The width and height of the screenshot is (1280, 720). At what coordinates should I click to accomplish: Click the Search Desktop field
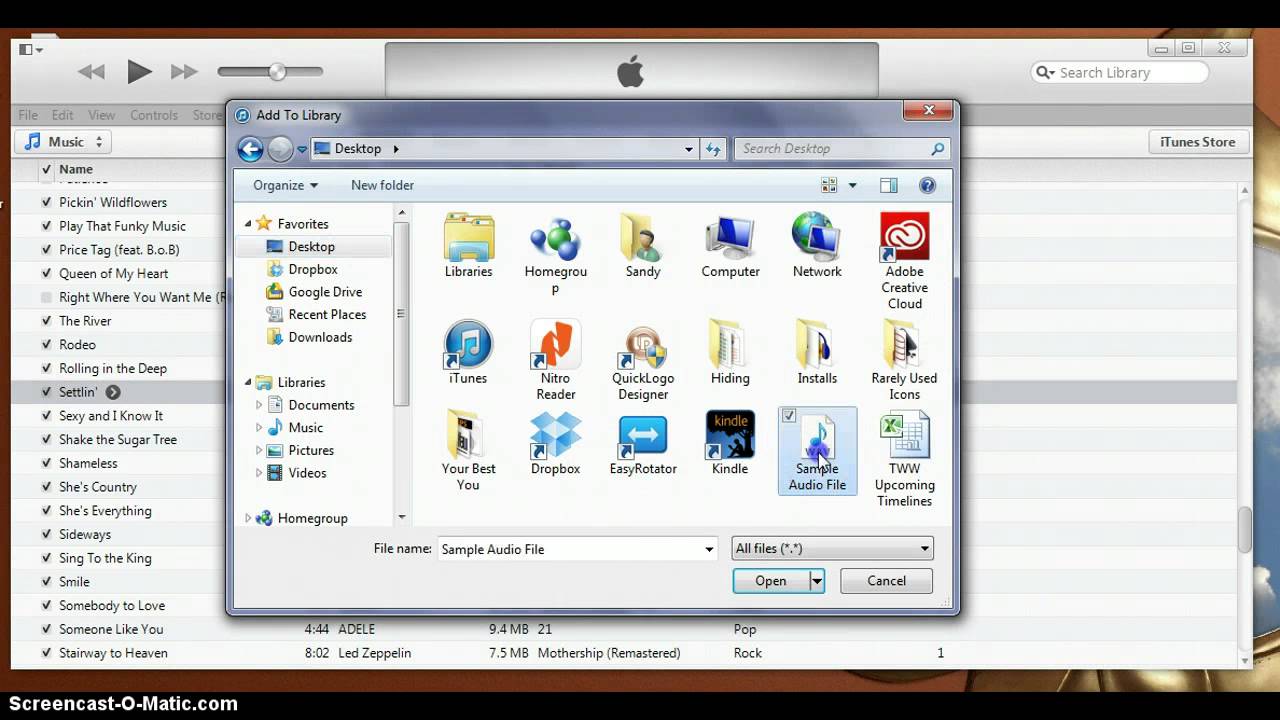click(x=840, y=149)
